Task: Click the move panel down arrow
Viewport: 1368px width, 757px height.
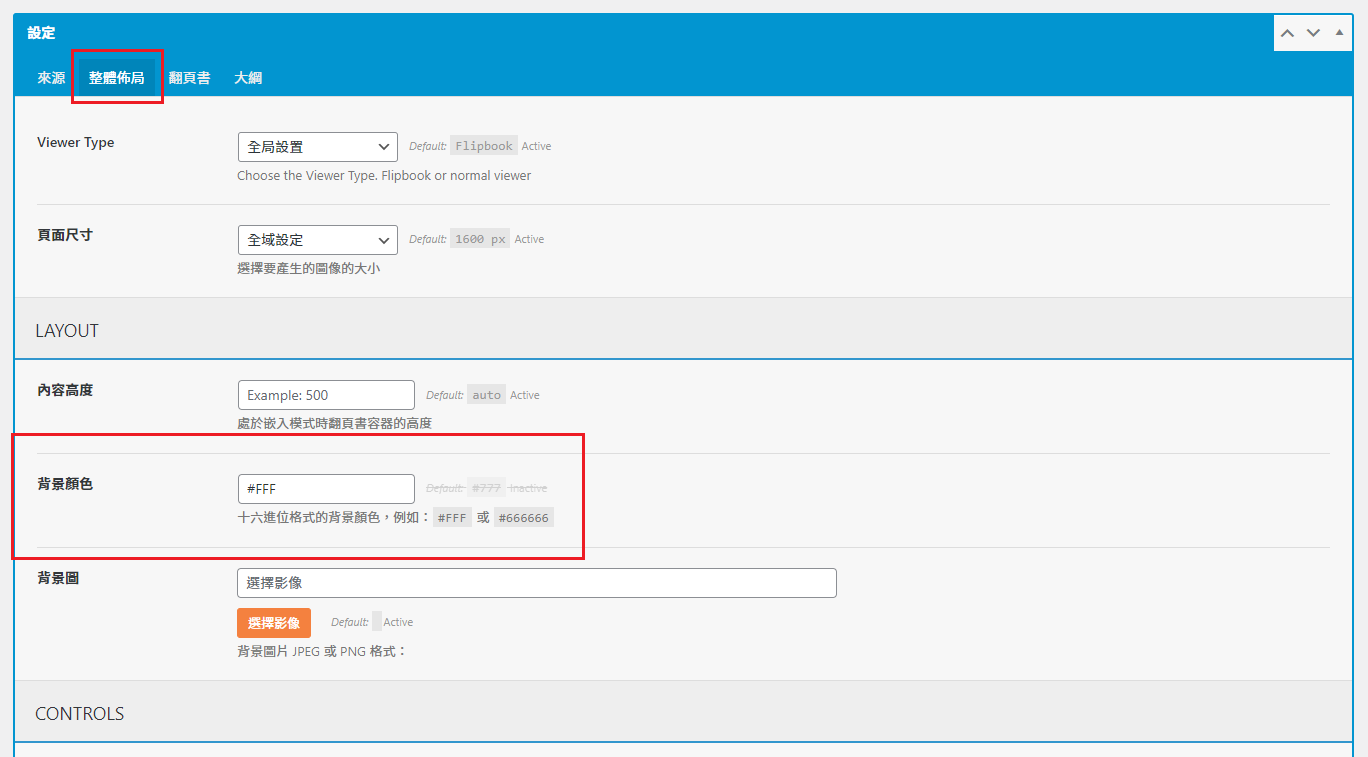Action: tap(1313, 33)
